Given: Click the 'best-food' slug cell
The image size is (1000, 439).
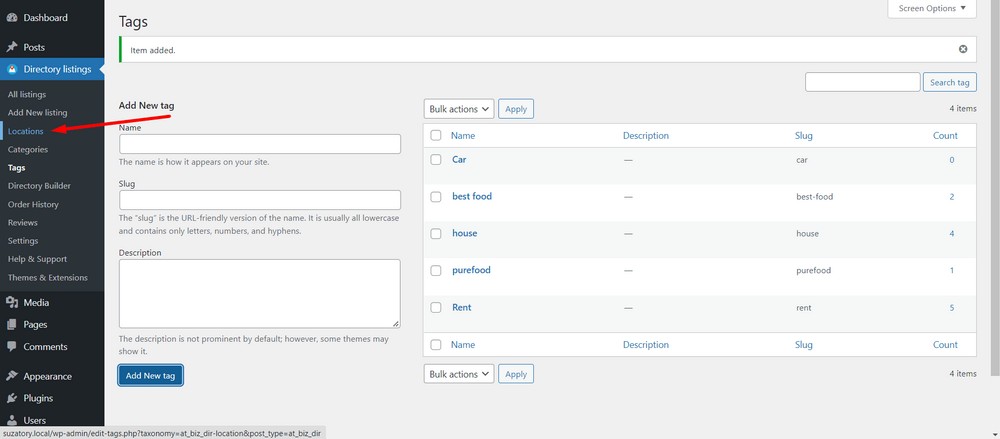Looking at the screenshot, I should [814, 197].
